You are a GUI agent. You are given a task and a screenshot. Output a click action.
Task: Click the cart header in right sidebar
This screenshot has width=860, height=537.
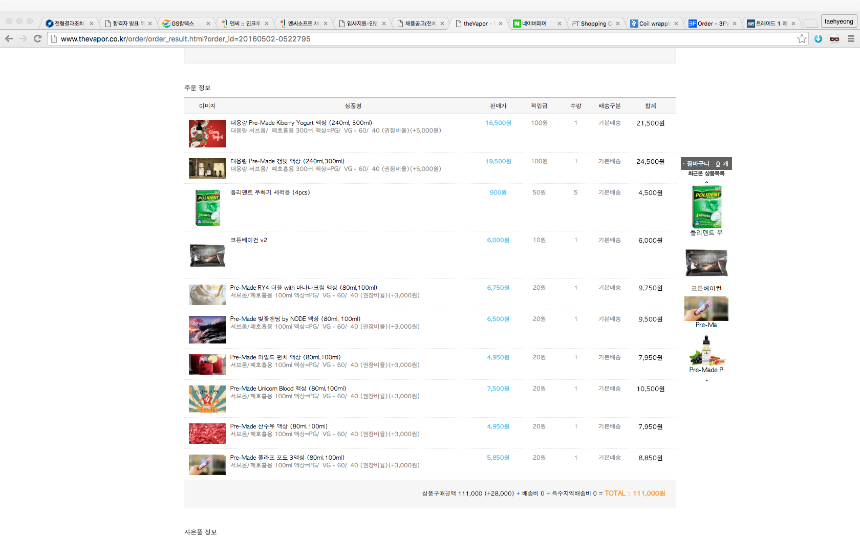(708, 163)
